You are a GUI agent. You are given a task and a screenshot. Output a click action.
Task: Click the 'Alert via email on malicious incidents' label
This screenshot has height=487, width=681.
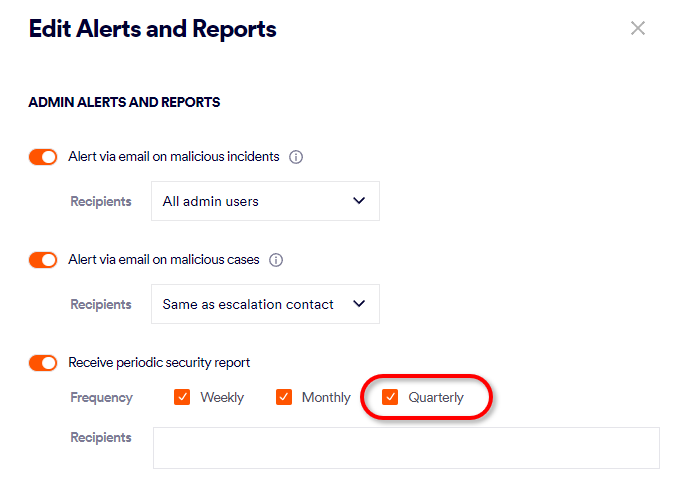click(173, 157)
